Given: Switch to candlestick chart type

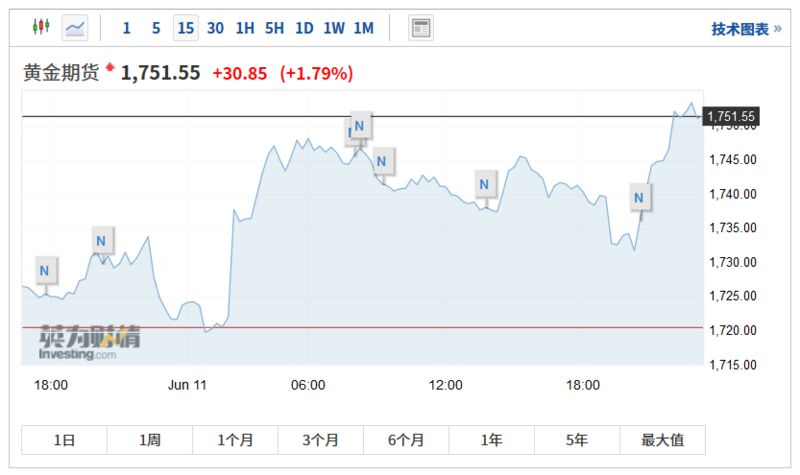Looking at the screenshot, I should pyautogui.click(x=40, y=28).
